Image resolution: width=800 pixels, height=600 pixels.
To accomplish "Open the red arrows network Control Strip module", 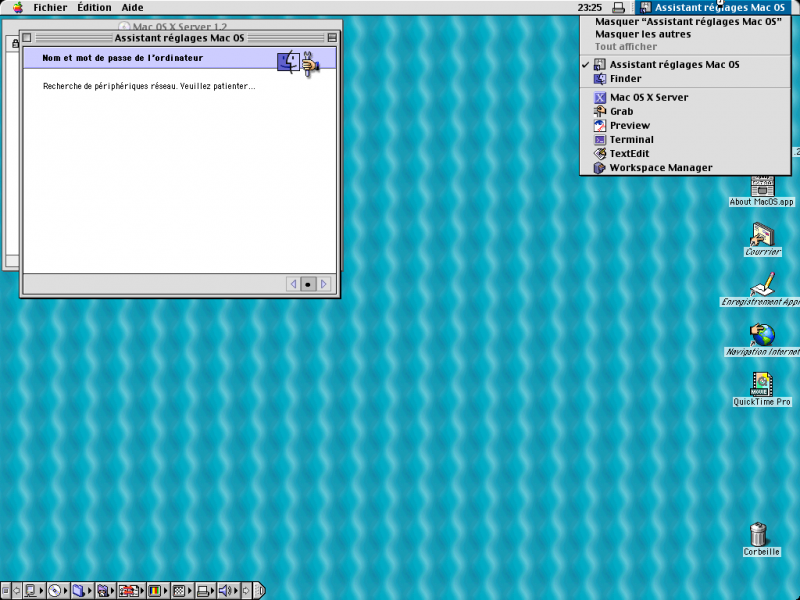I will tap(131, 591).
